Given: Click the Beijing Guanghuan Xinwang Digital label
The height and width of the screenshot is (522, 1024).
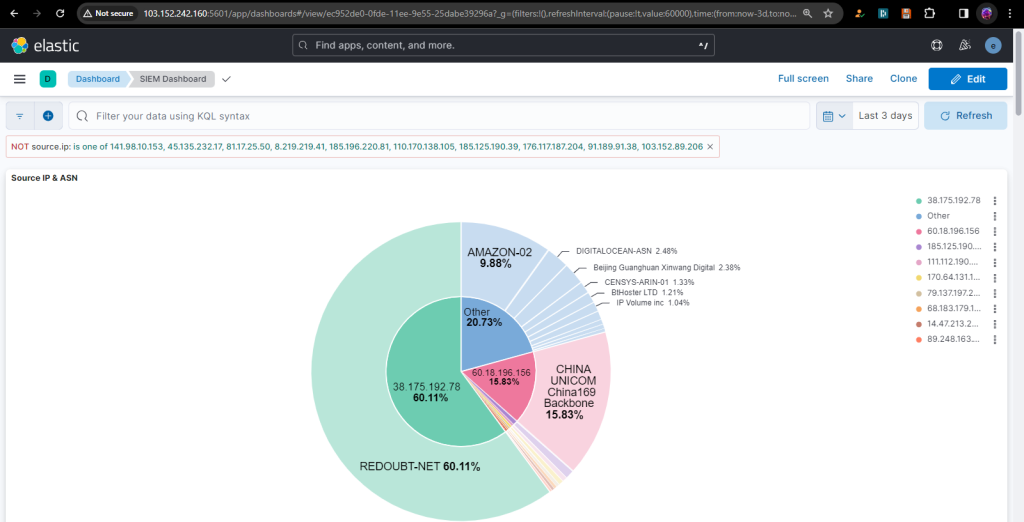Looking at the screenshot, I should point(667,267).
